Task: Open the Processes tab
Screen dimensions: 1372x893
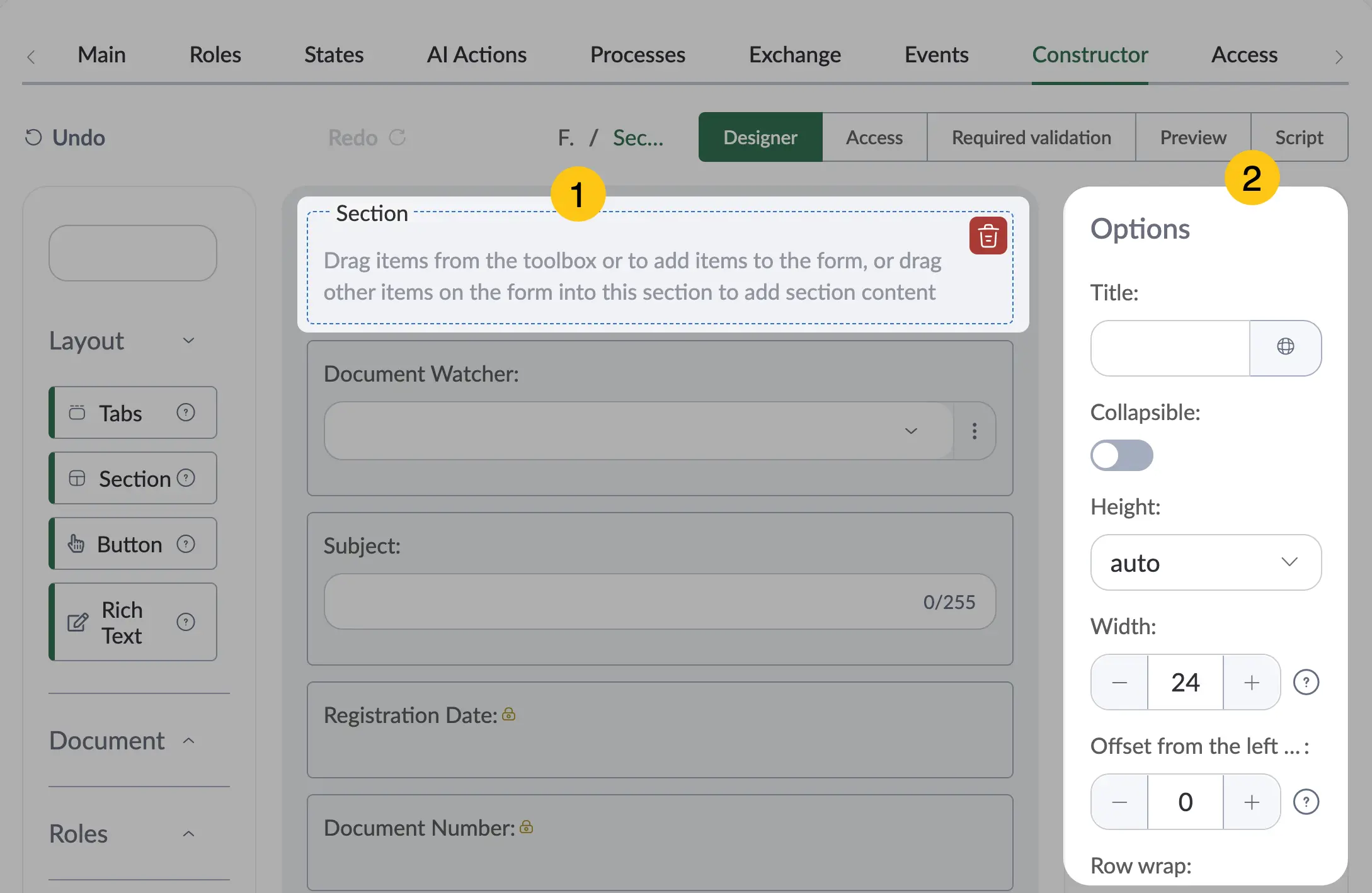Action: tap(637, 55)
